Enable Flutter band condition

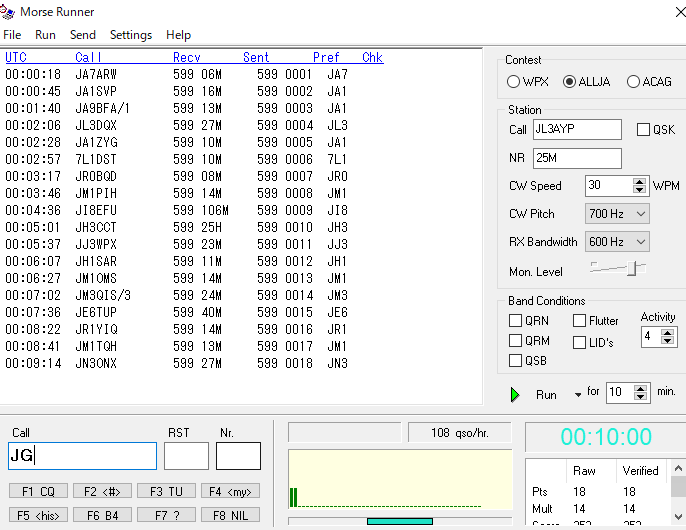click(x=579, y=321)
